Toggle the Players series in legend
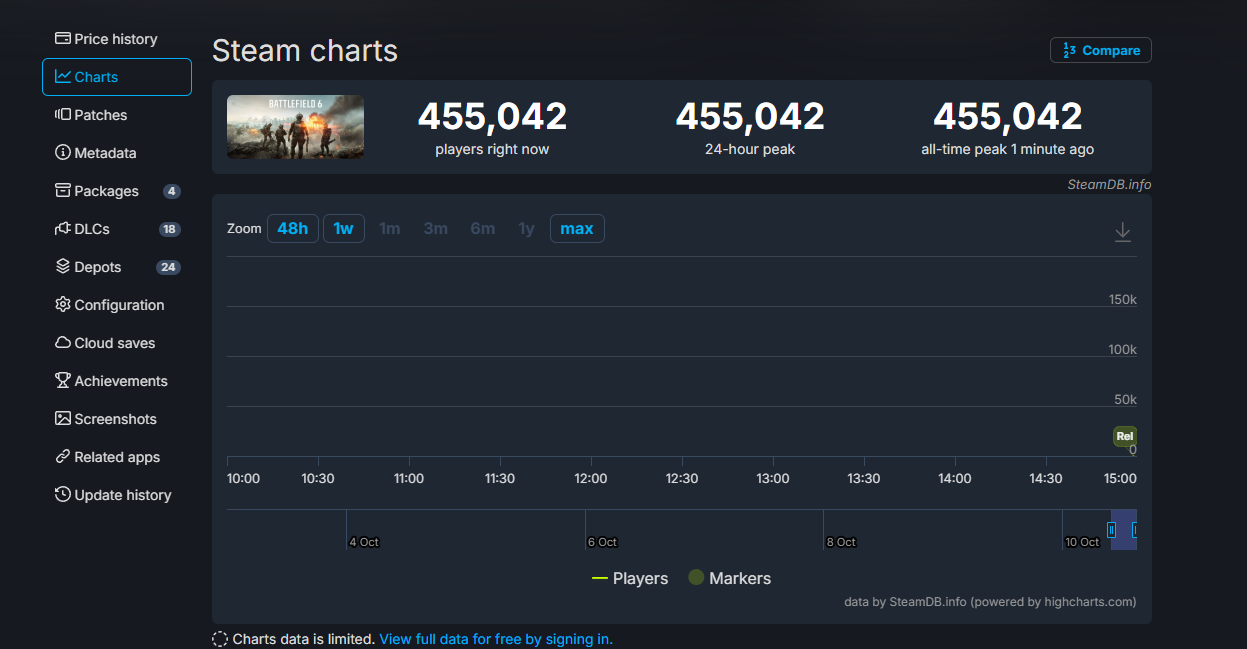Image resolution: width=1247 pixels, height=649 pixels. (x=630, y=578)
